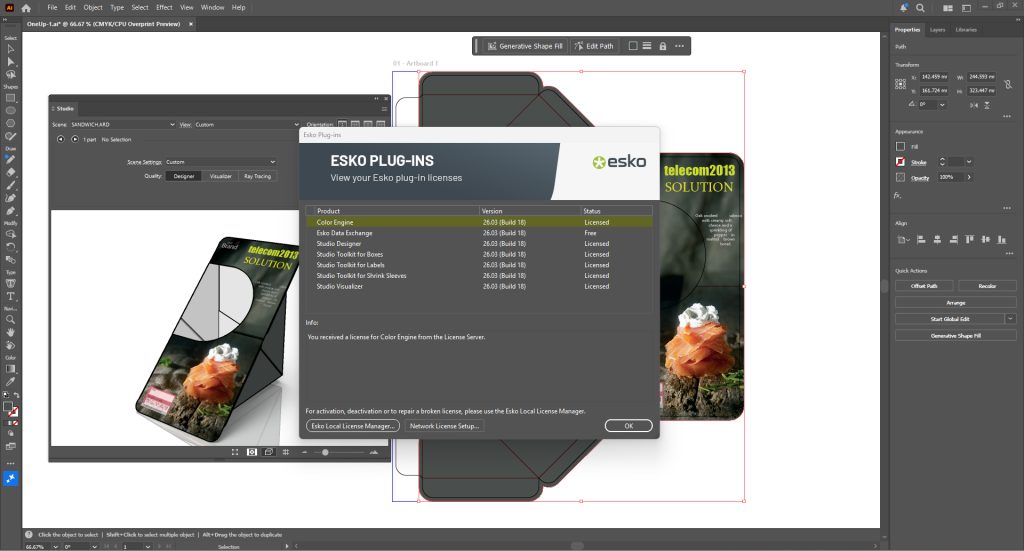The height and width of the screenshot is (551, 1024).
Task: Expand the Opacity value arrow
Action: 969,177
